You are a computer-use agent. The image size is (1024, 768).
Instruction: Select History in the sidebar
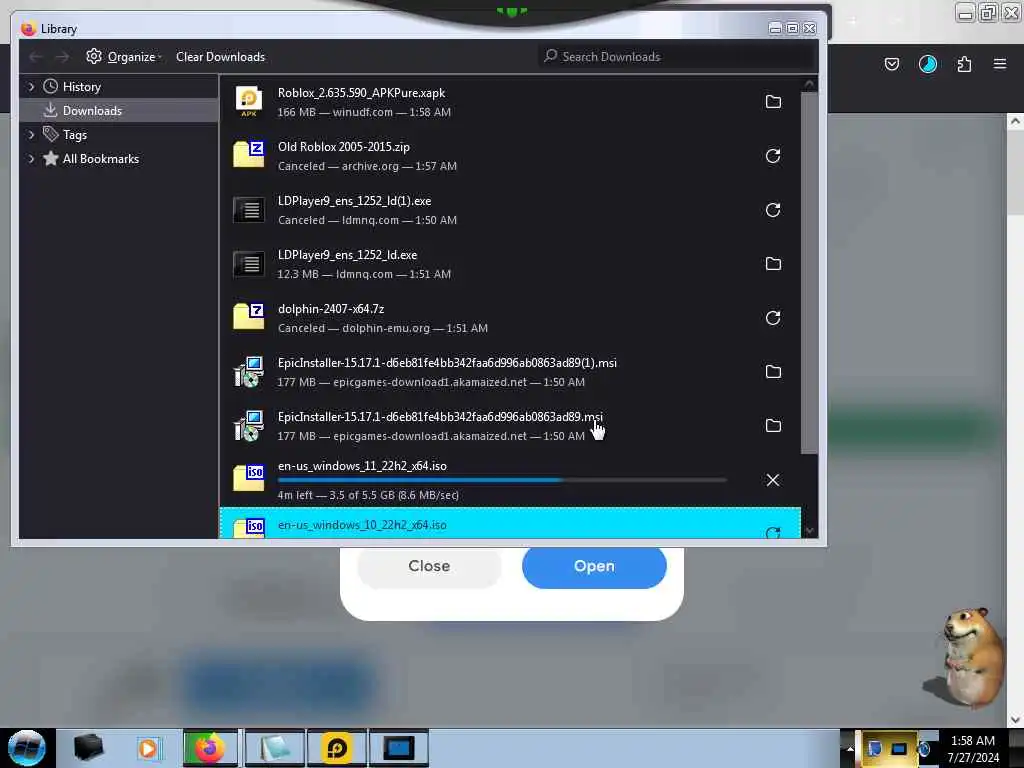tap(82, 87)
